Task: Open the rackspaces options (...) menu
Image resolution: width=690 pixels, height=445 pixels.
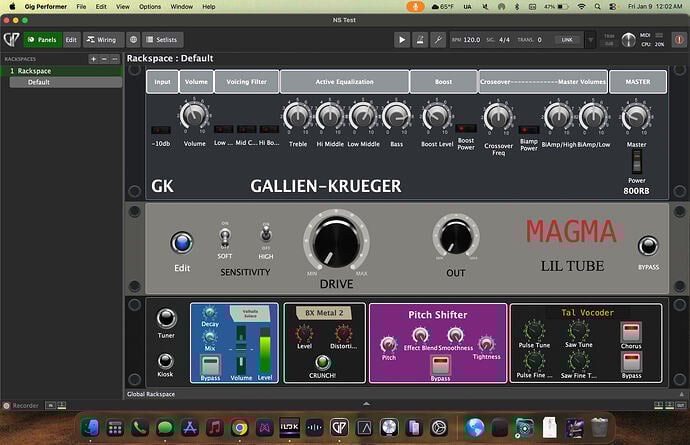Action: tap(115, 59)
